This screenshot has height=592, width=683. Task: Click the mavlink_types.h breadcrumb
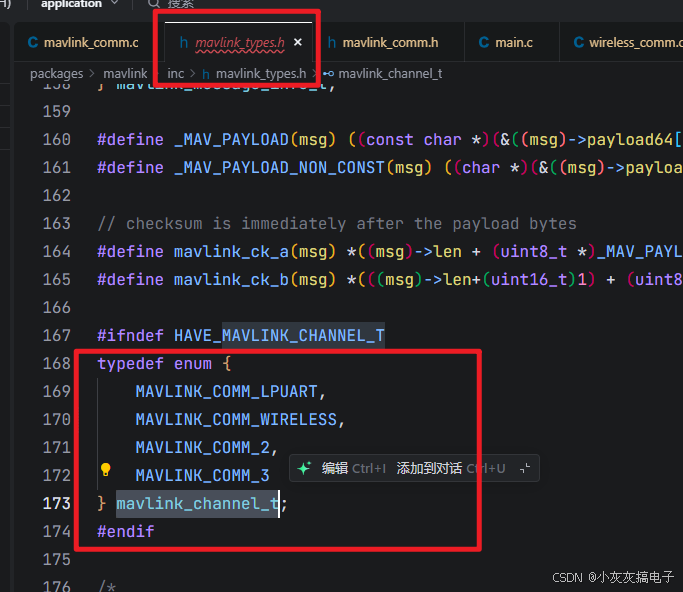(254, 74)
